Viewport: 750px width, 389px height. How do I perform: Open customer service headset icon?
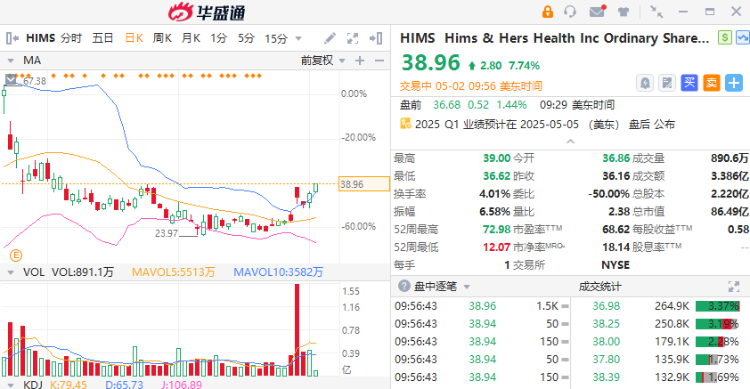(570, 11)
